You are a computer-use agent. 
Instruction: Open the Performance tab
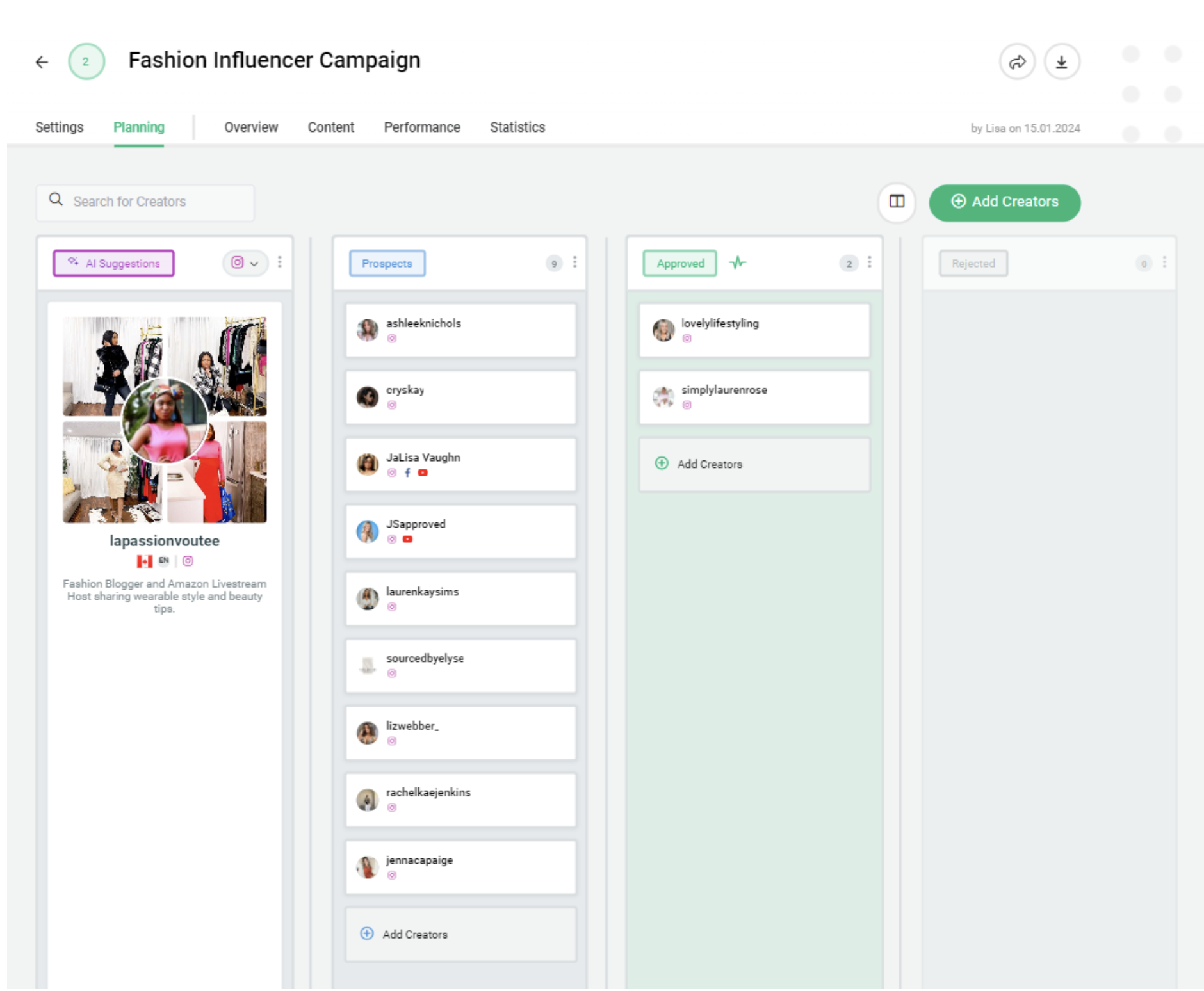coord(422,127)
